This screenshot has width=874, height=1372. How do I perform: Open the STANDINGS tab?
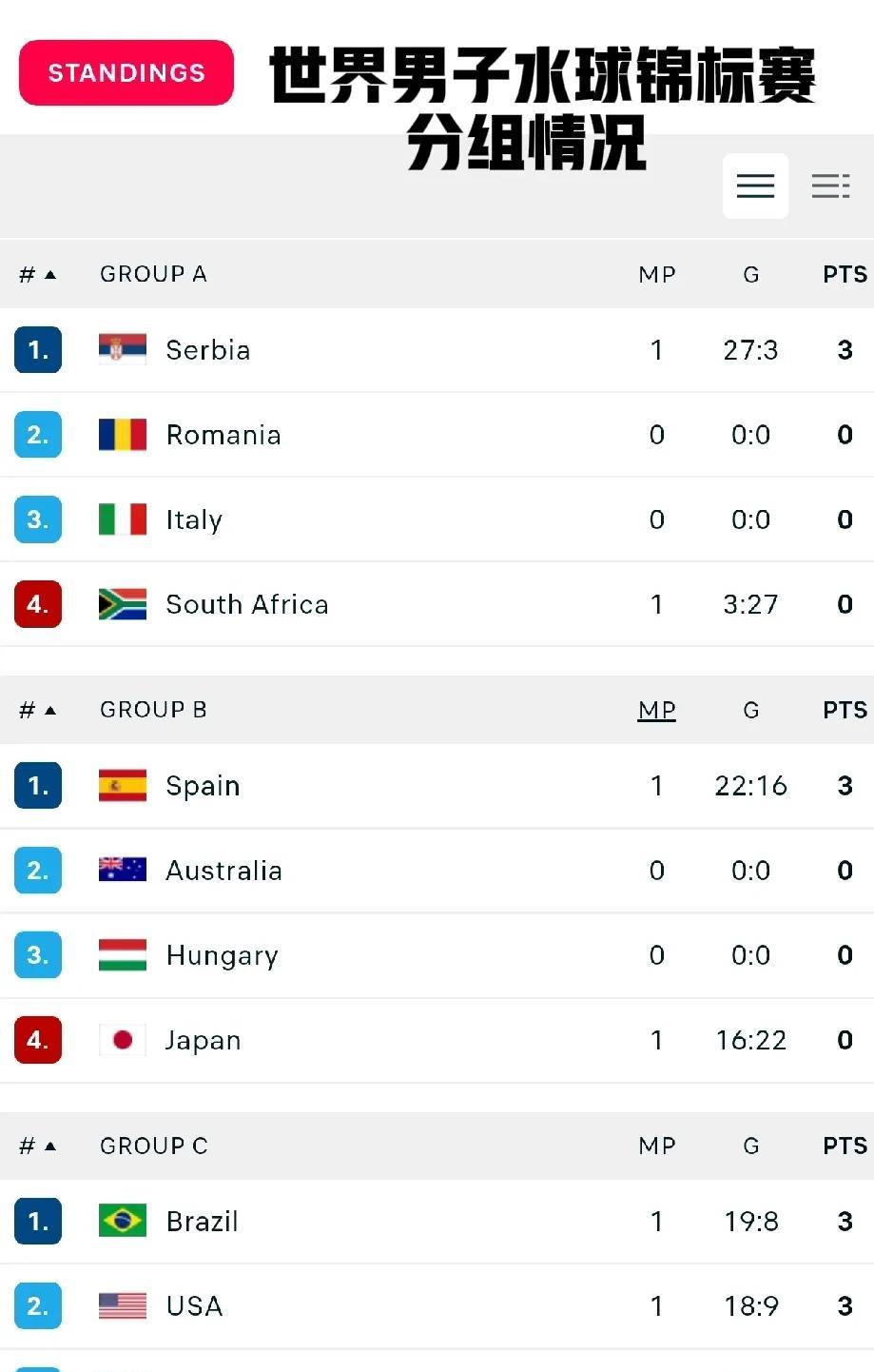[126, 72]
